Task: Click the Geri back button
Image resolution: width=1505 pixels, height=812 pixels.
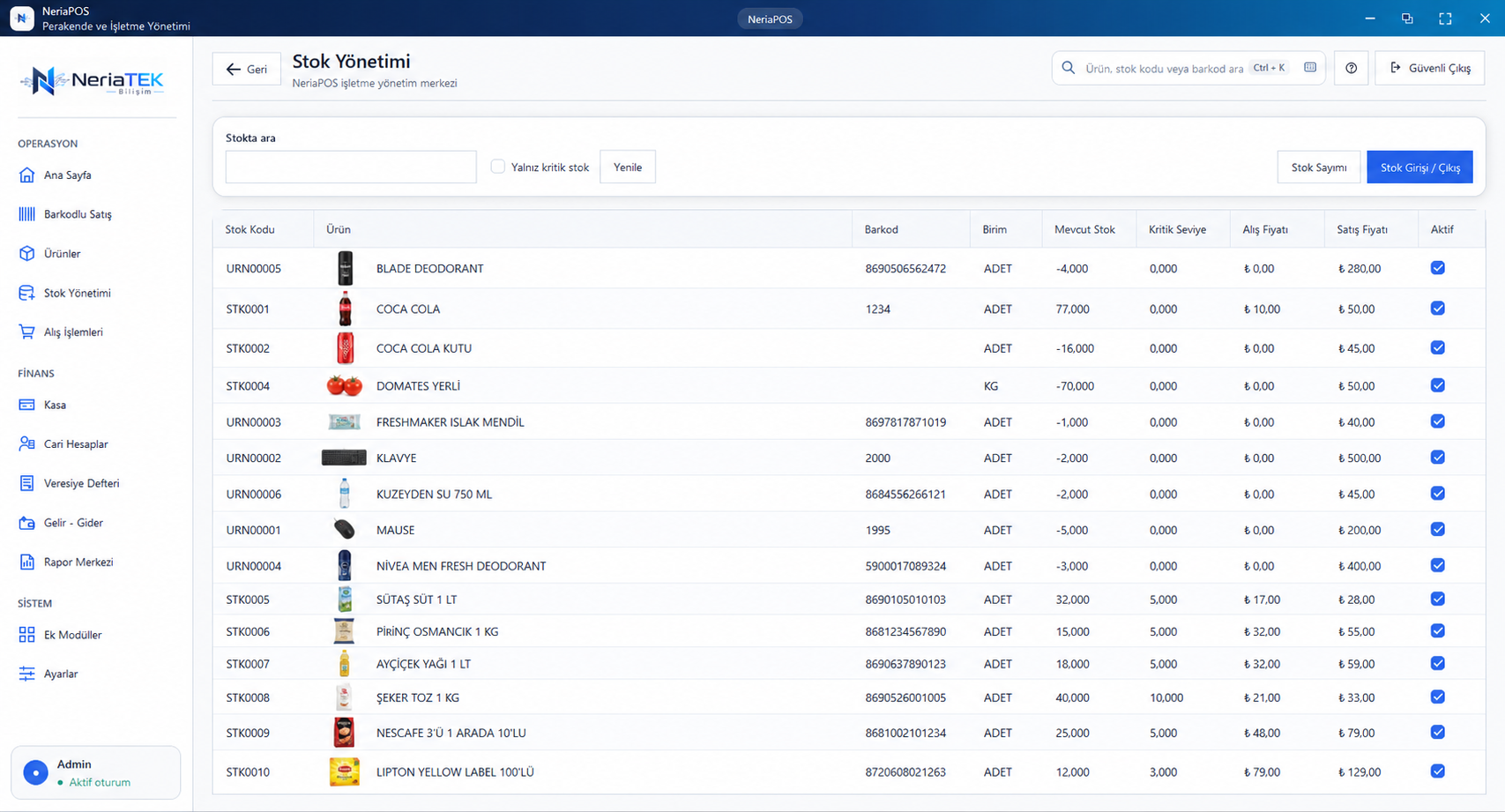Action: coord(247,69)
